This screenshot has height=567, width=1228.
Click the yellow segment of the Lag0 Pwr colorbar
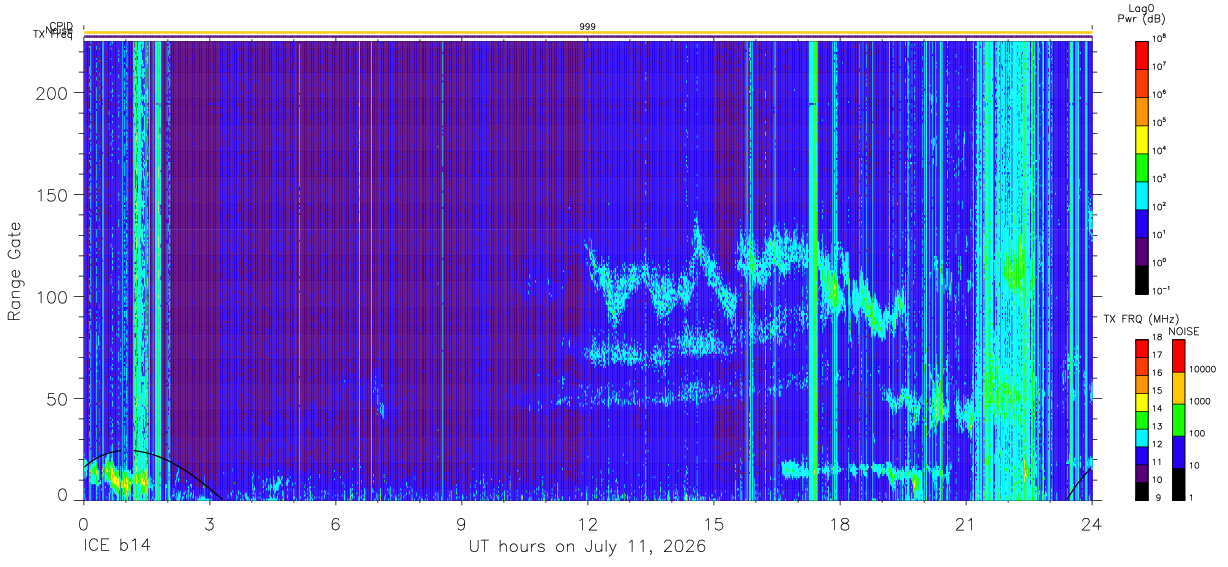(x=1142, y=138)
